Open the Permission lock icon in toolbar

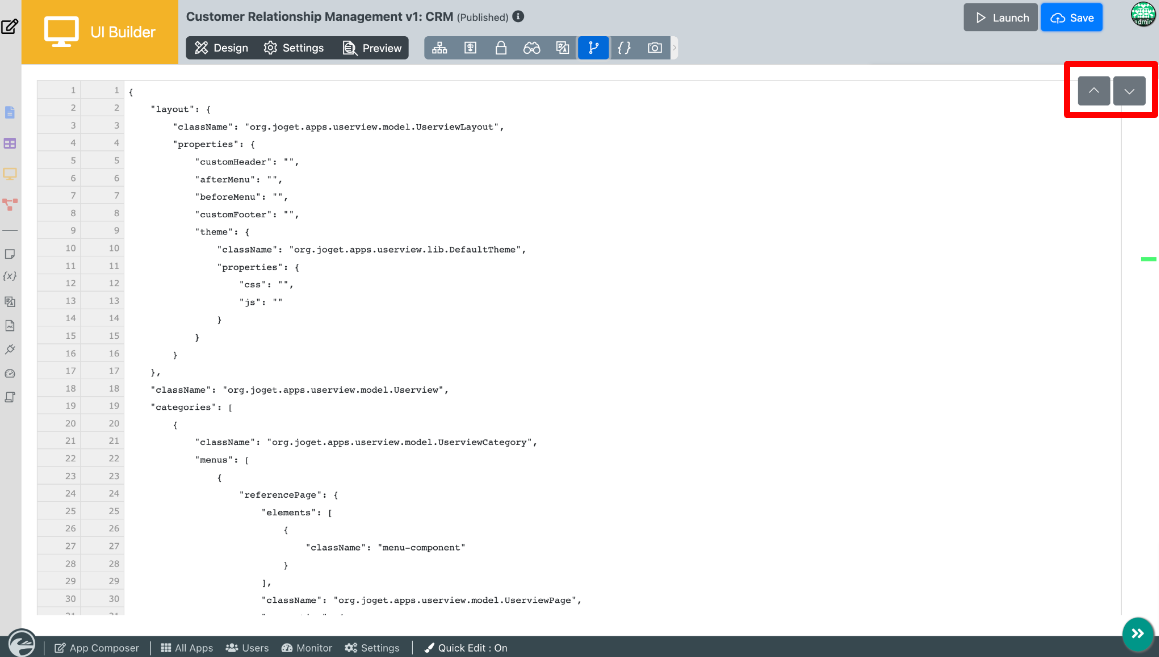click(501, 48)
